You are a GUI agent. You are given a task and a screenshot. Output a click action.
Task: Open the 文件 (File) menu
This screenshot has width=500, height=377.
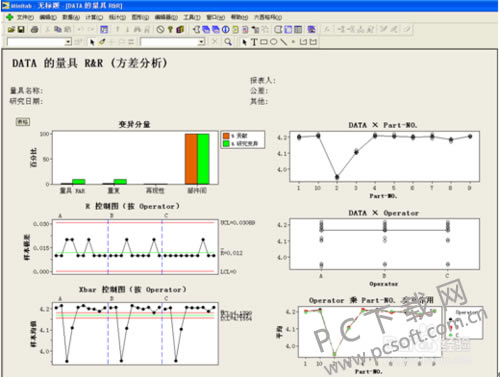coord(25,17)
